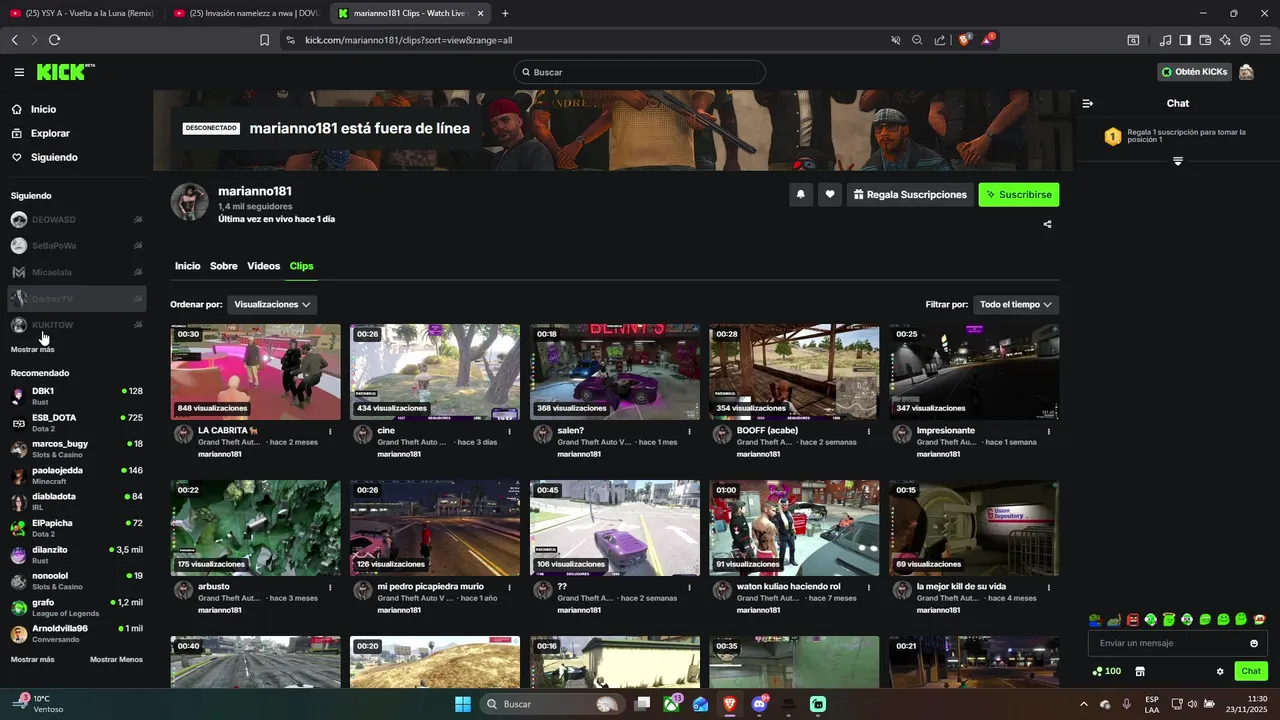Follow marianno181 with the heart button

click(829, 195)
